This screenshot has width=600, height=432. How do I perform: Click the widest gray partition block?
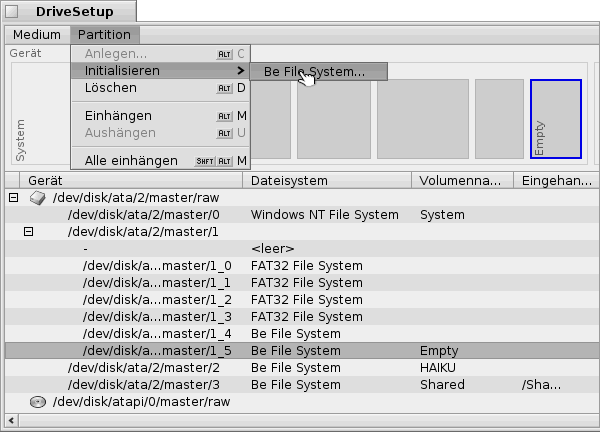pyautogui.click(x=420, y=119)
